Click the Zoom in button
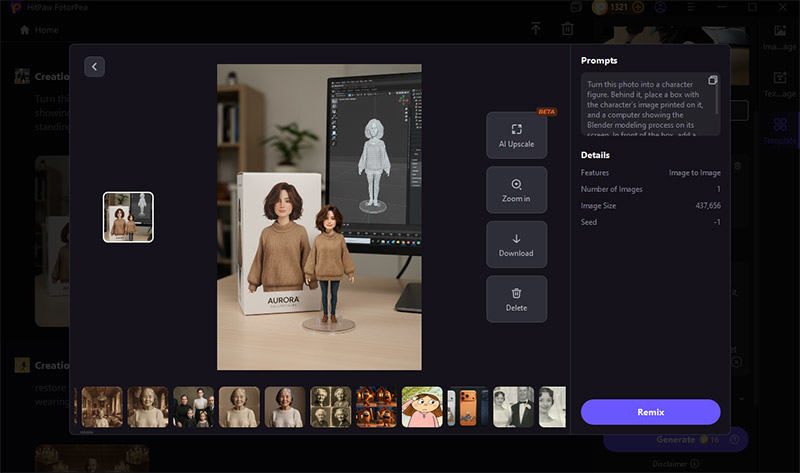Screen dimensions: 800x473 516,190
